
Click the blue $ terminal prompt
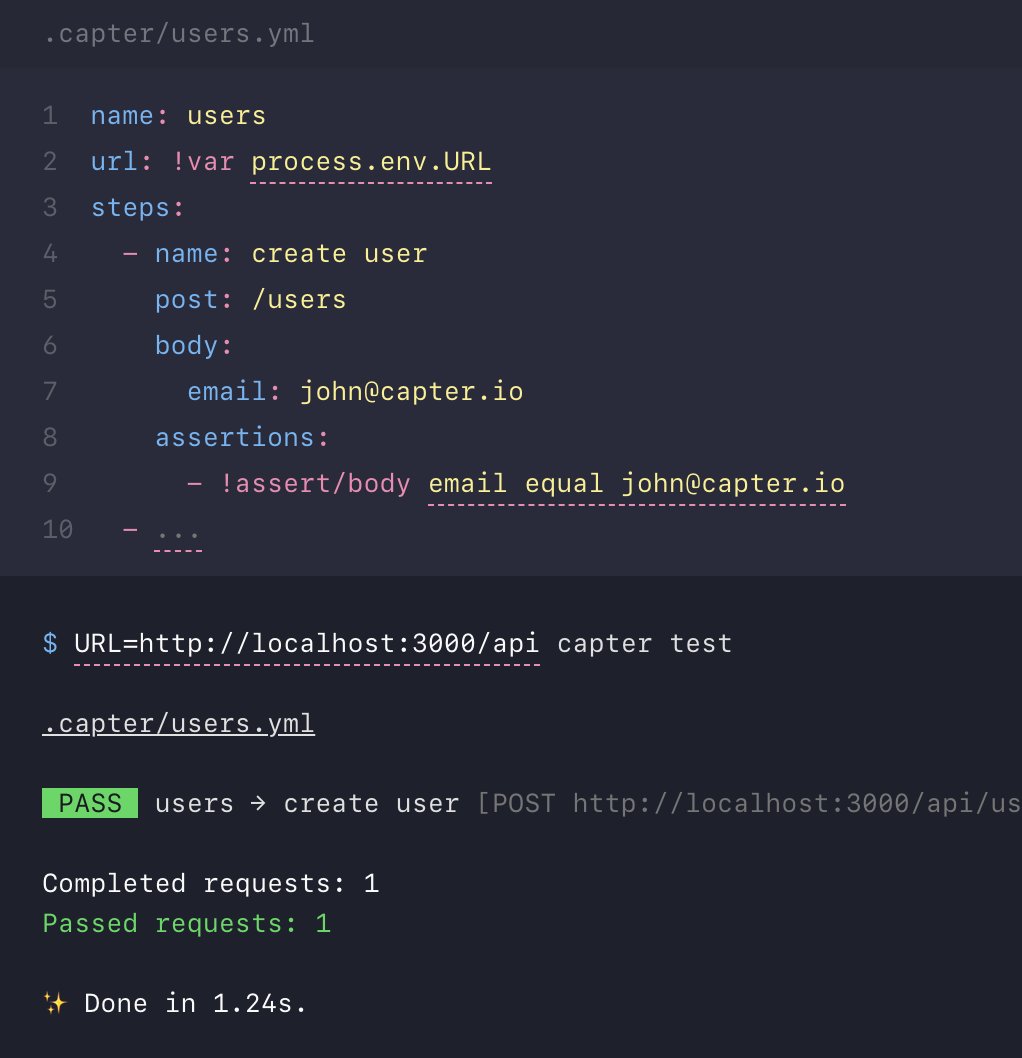(x=50, y=643)
